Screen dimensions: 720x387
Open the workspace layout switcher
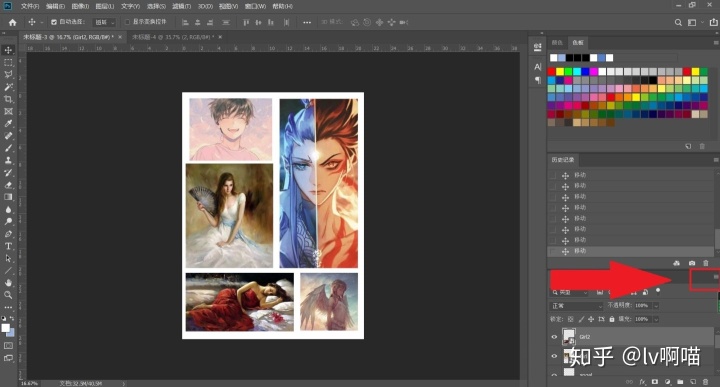click(692, 22)
